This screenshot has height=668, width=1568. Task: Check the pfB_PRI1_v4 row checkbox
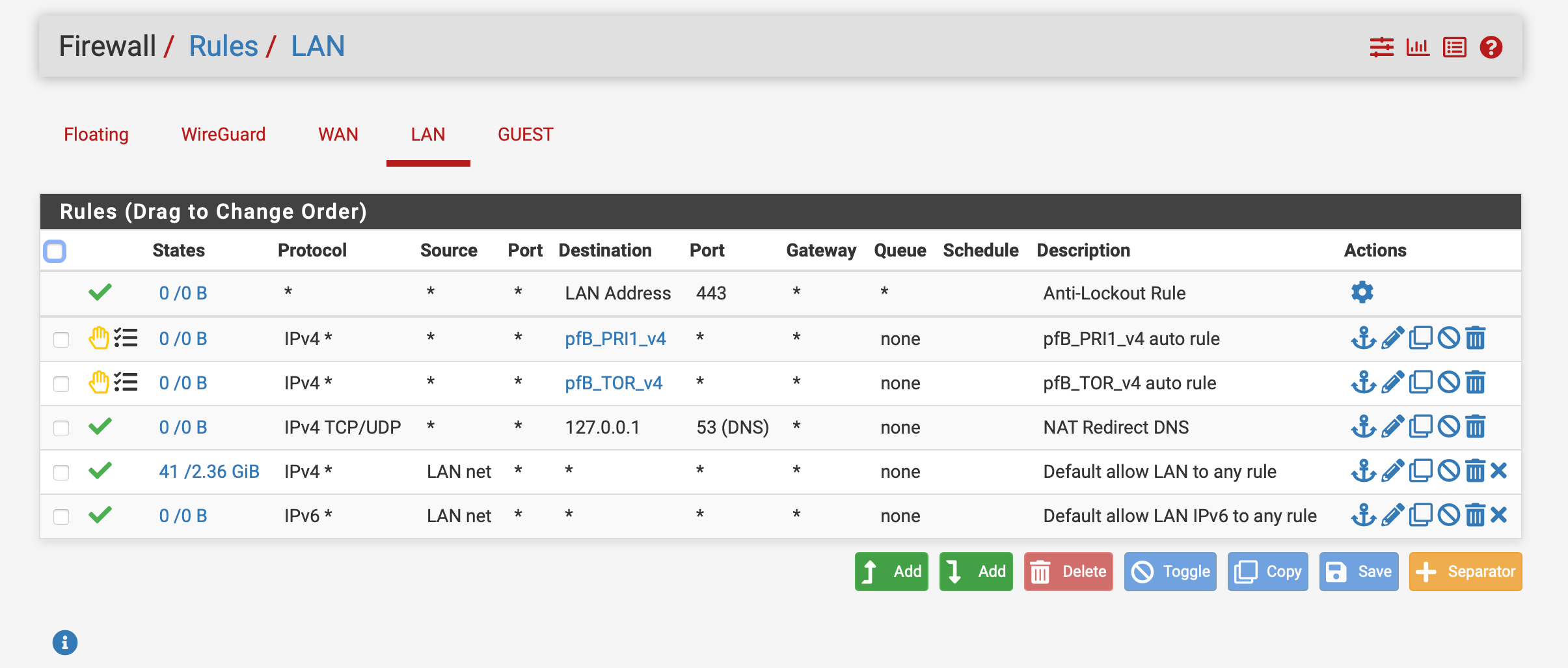[61, 339]
